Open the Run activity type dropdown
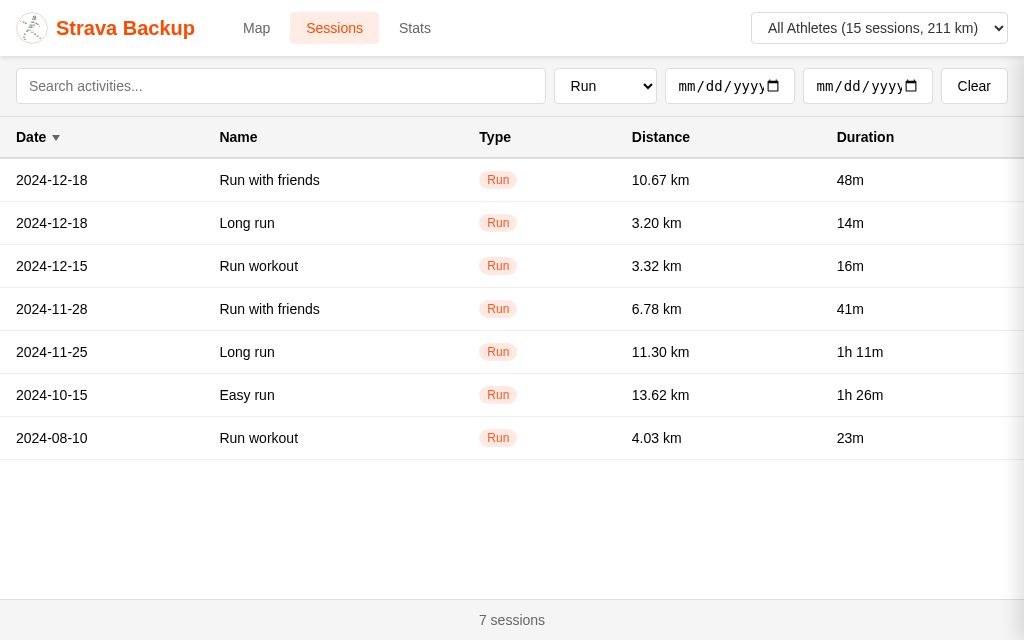This screenshot has height=640, width=1024. tap(605, 86)
